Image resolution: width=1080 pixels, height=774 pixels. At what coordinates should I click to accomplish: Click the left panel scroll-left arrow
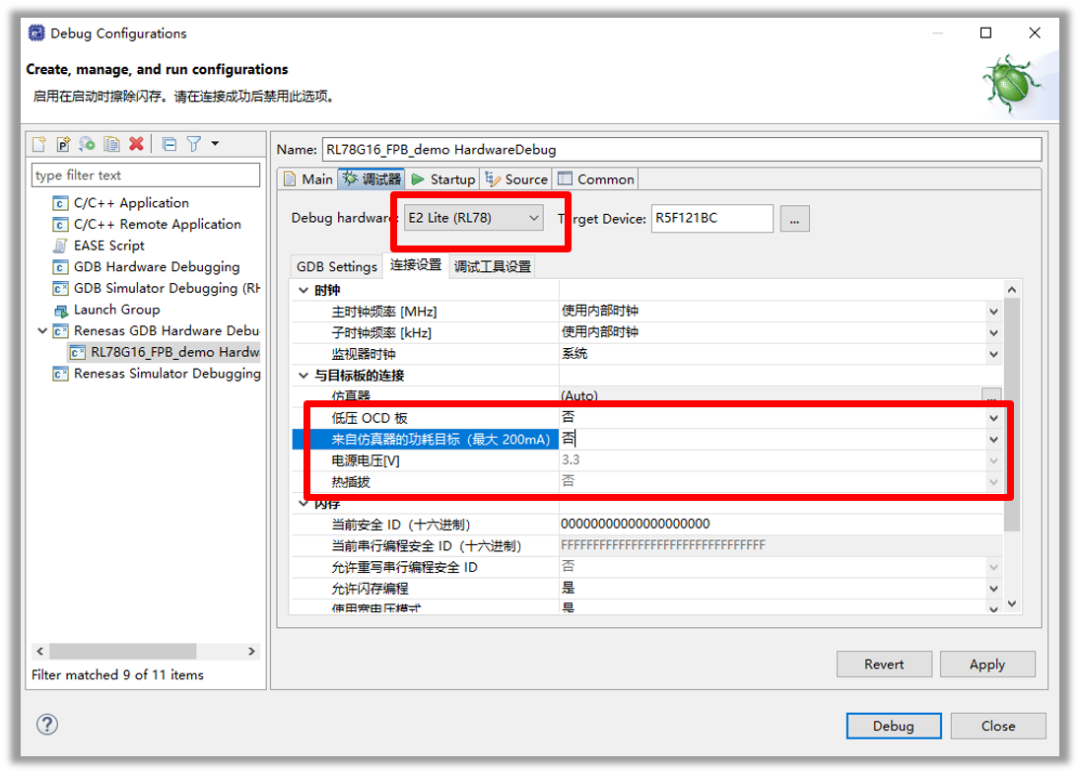pos(40,651)
